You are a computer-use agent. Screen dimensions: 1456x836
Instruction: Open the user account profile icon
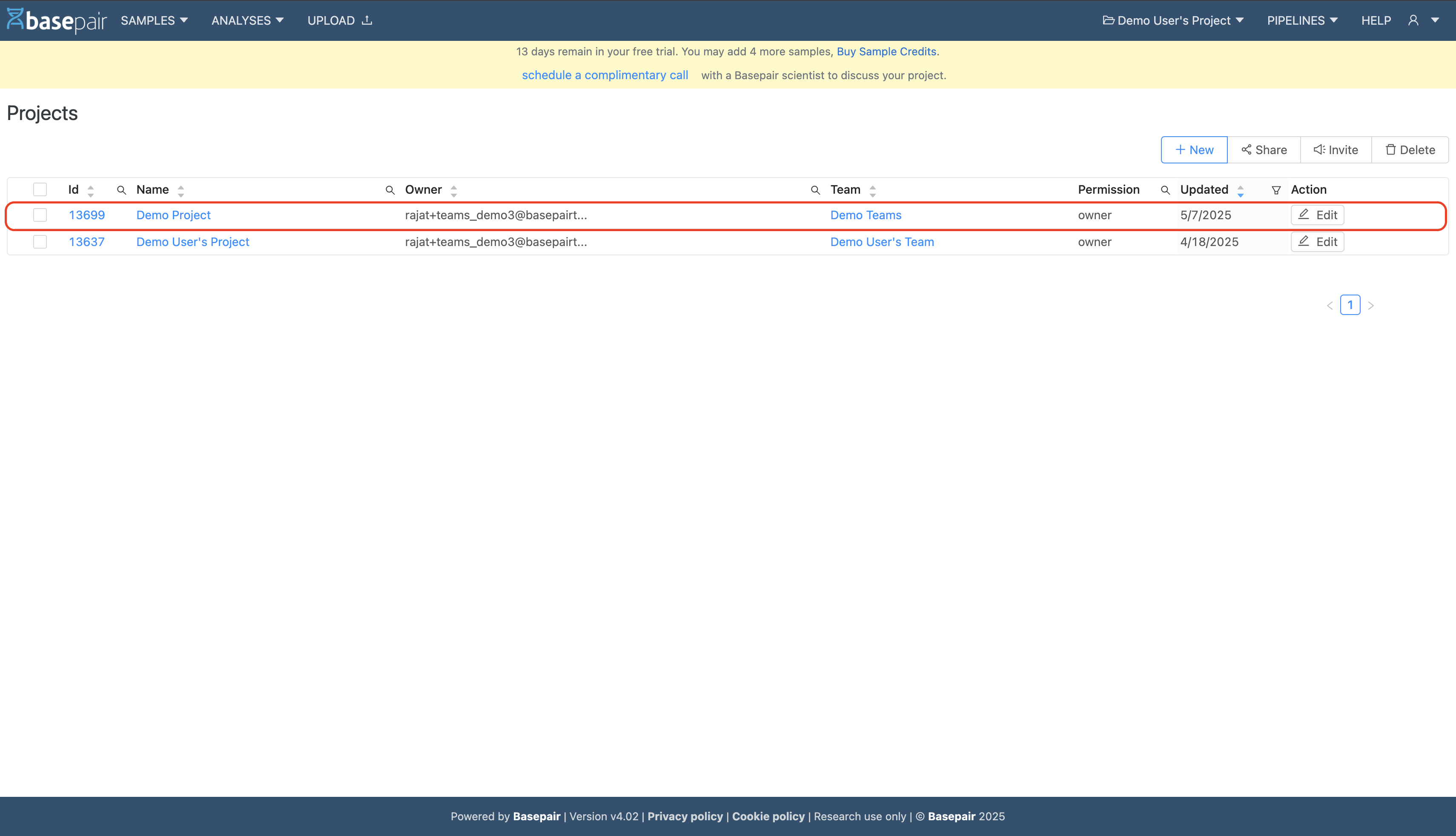point(1413,21)
